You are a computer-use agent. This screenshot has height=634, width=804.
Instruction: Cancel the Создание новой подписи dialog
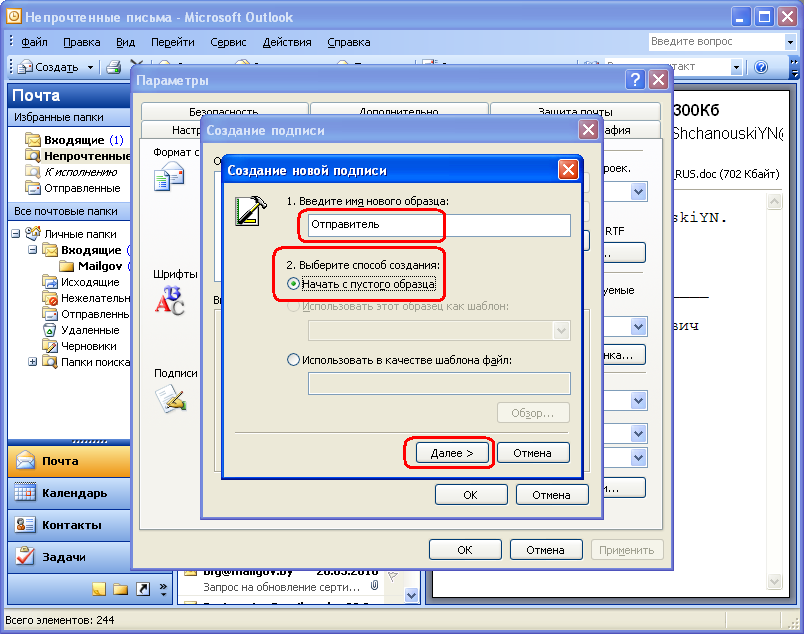533,453
